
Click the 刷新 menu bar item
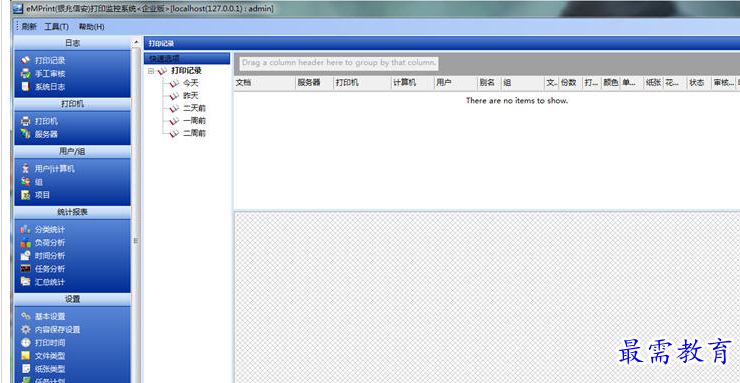pyautogui.click(x=29, y=27)
